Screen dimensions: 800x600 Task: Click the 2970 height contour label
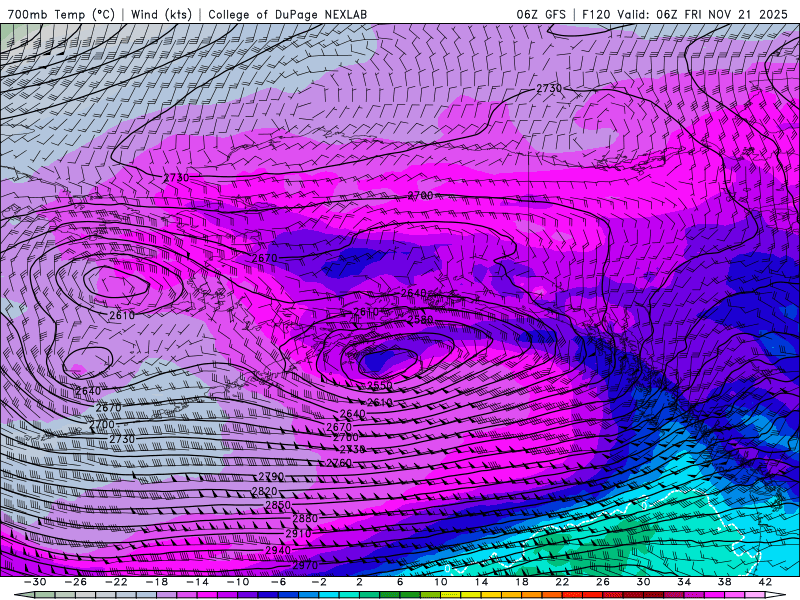click(x=305, y=565)
